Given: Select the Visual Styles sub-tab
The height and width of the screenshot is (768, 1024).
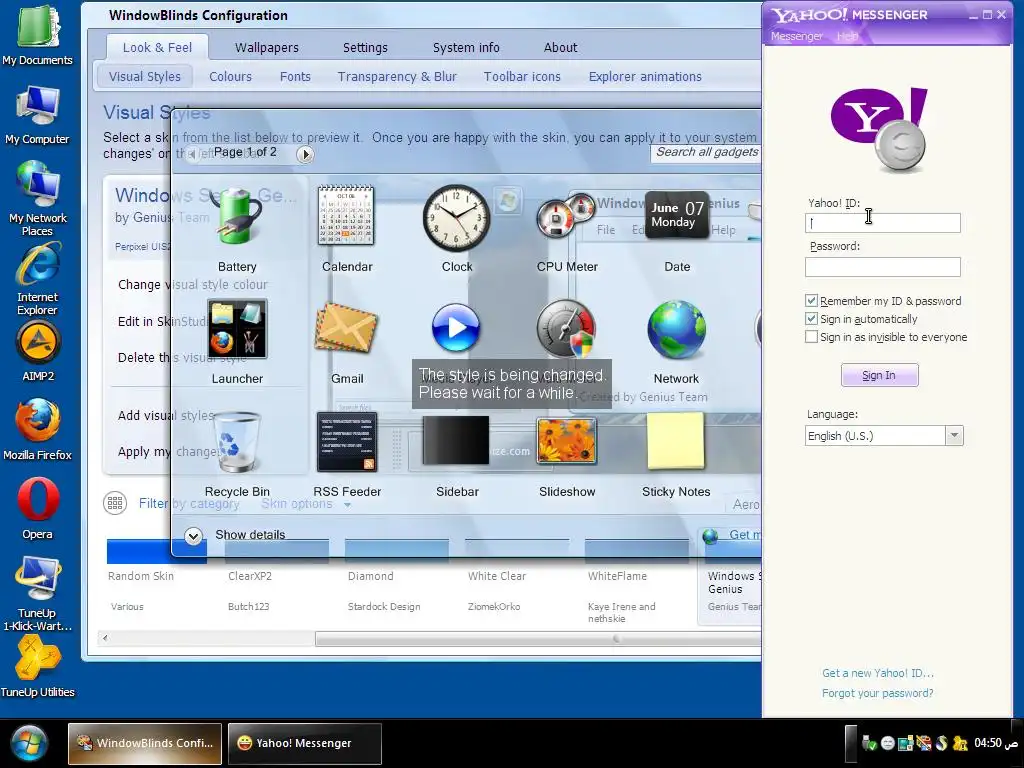Looking at the screenshot, I should [144, 76].
